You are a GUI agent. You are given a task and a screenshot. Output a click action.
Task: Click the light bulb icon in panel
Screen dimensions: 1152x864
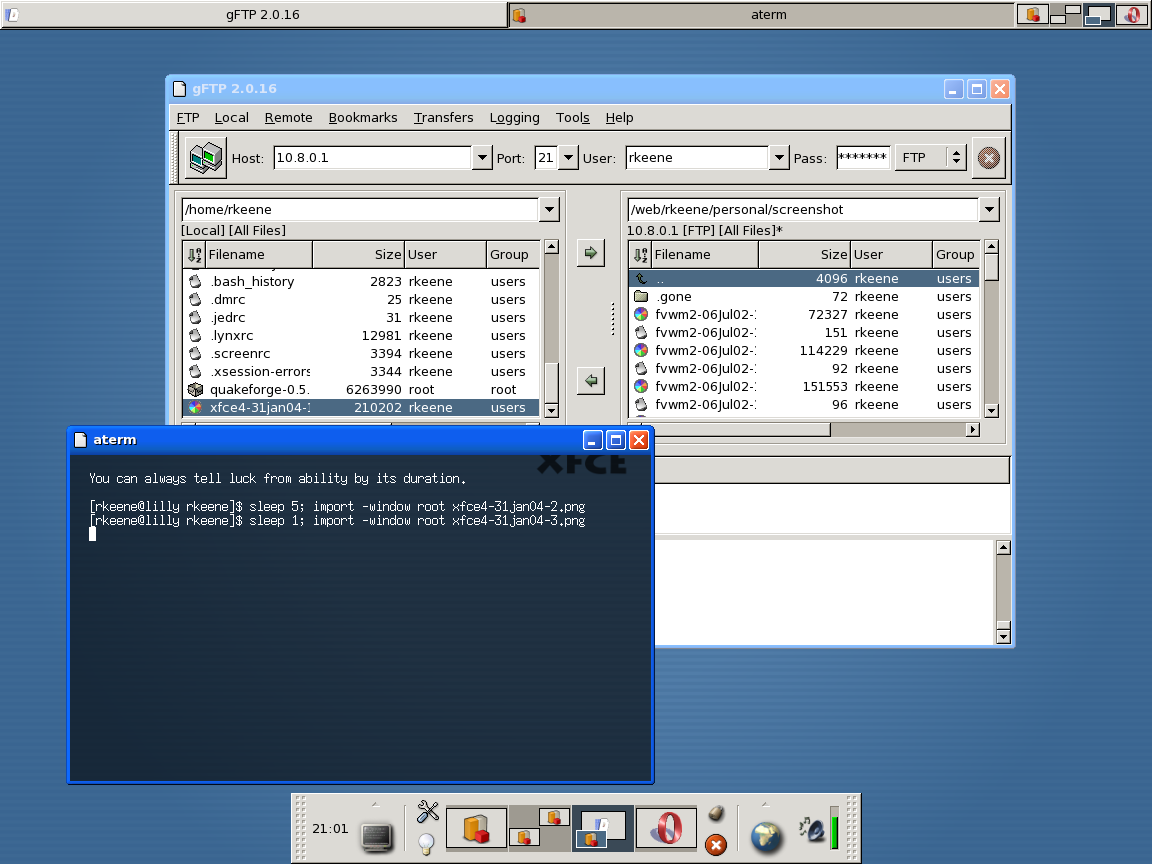tap(426, 844)
